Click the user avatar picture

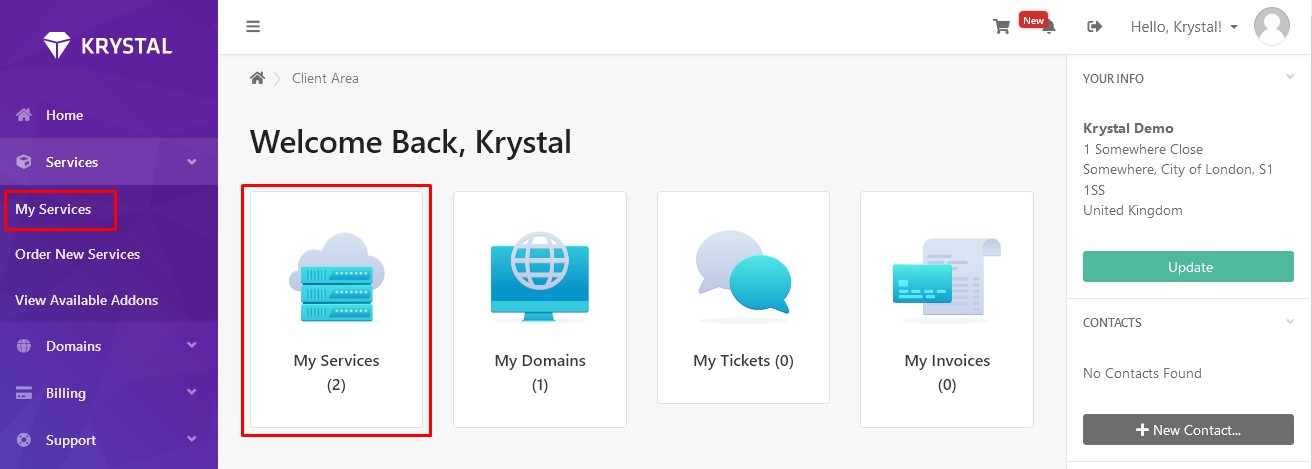pos(1272,27)
